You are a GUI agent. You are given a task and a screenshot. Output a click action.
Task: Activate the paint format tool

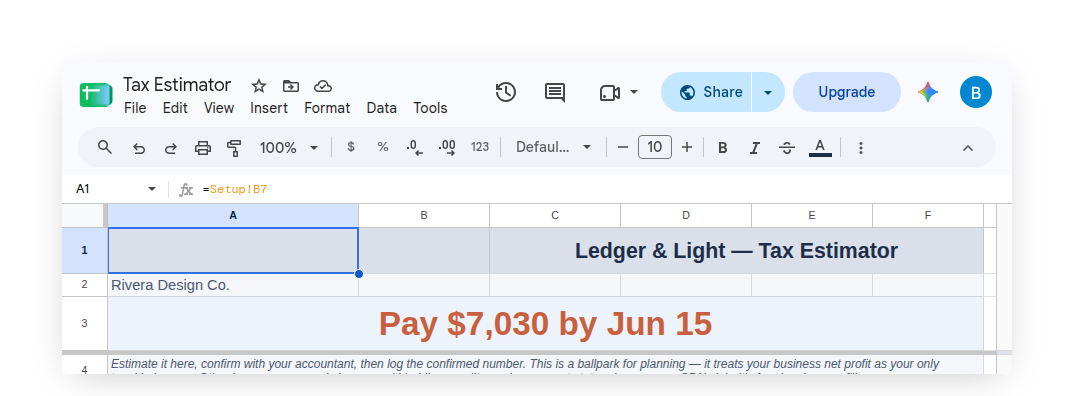click(x=234, y=148)
